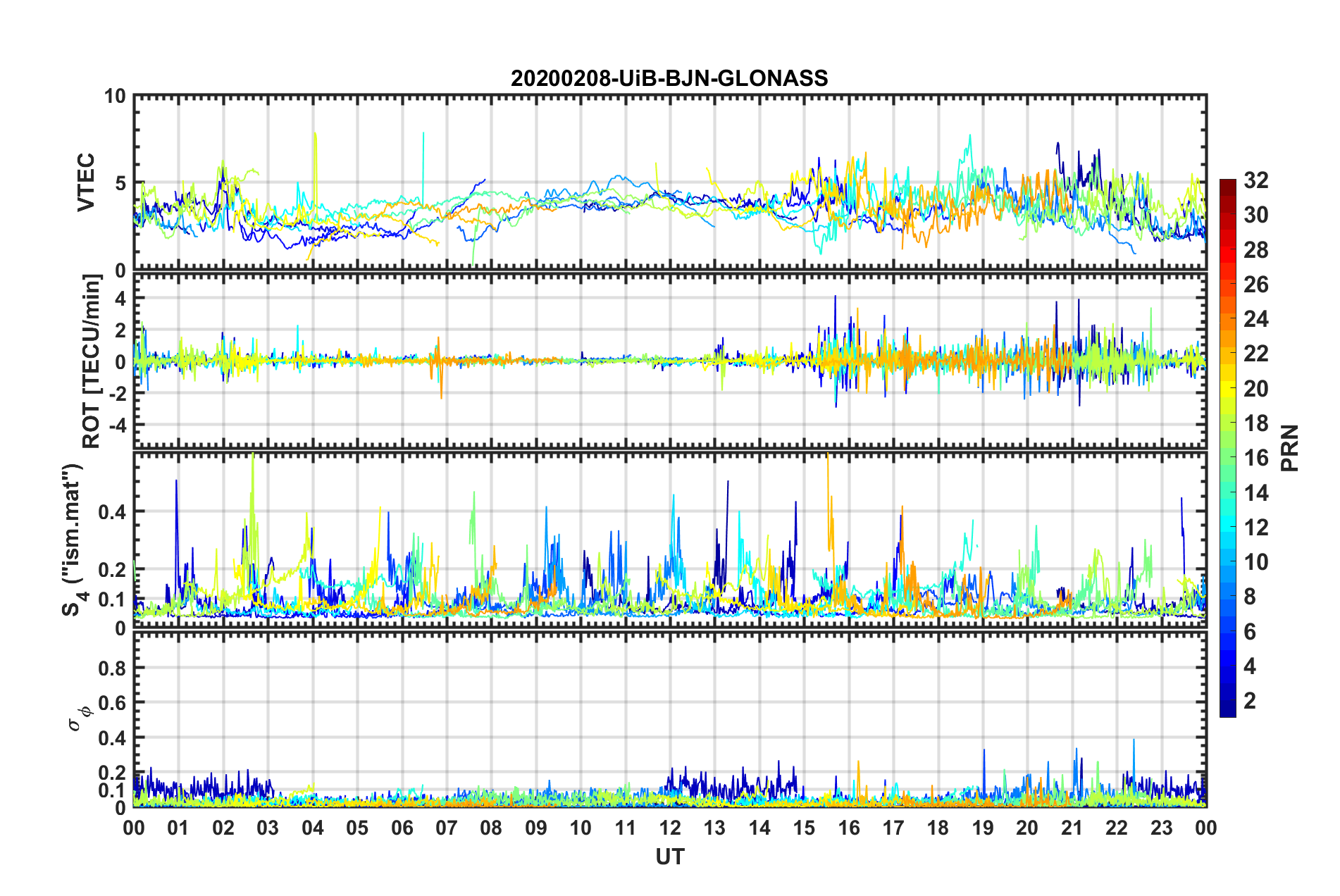Click x-axis hour tick 05
1340x896 pixels.
click(x=357, y=828)
